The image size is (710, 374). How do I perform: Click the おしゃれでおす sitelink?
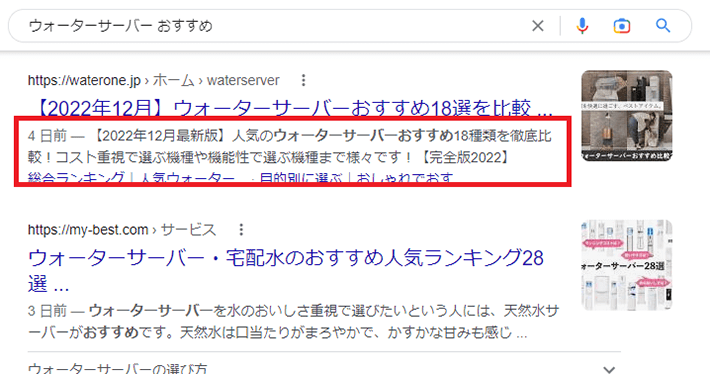click(x=405, y=177)
